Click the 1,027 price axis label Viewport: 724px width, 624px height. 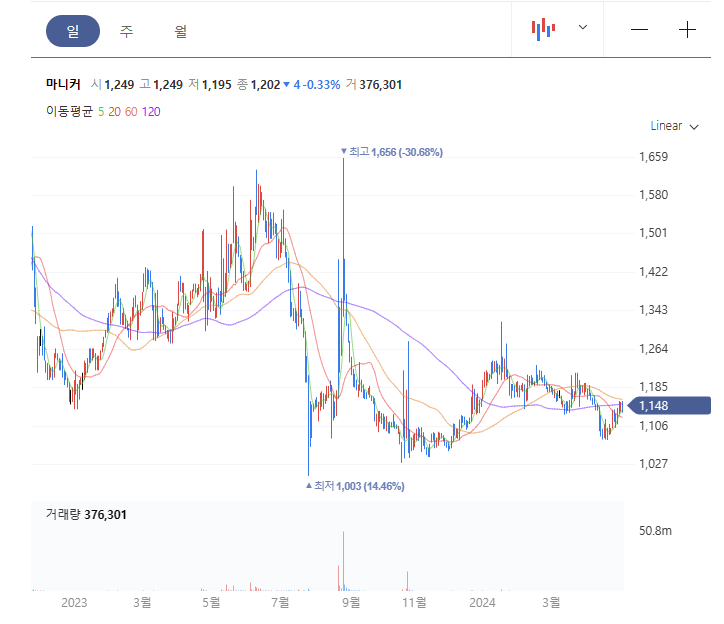(653, 464)
